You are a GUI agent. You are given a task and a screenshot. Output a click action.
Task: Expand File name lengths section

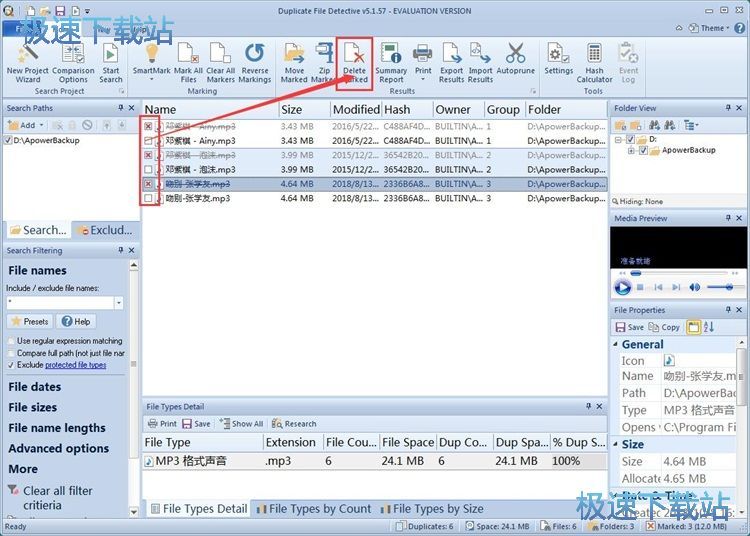[x=57, y=427]
